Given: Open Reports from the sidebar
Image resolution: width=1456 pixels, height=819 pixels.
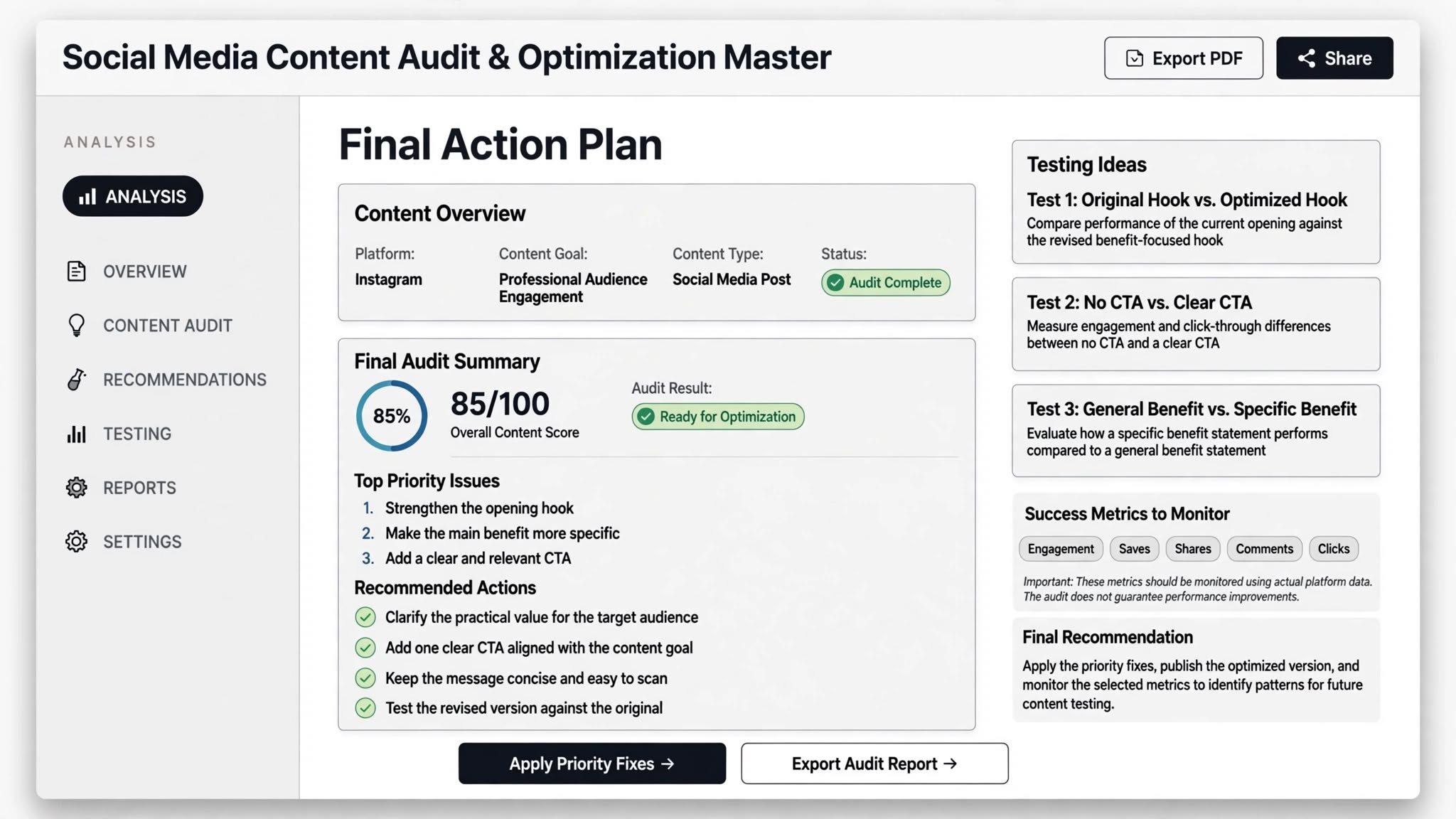Looking at the screenshot, I should pos(121,488).
